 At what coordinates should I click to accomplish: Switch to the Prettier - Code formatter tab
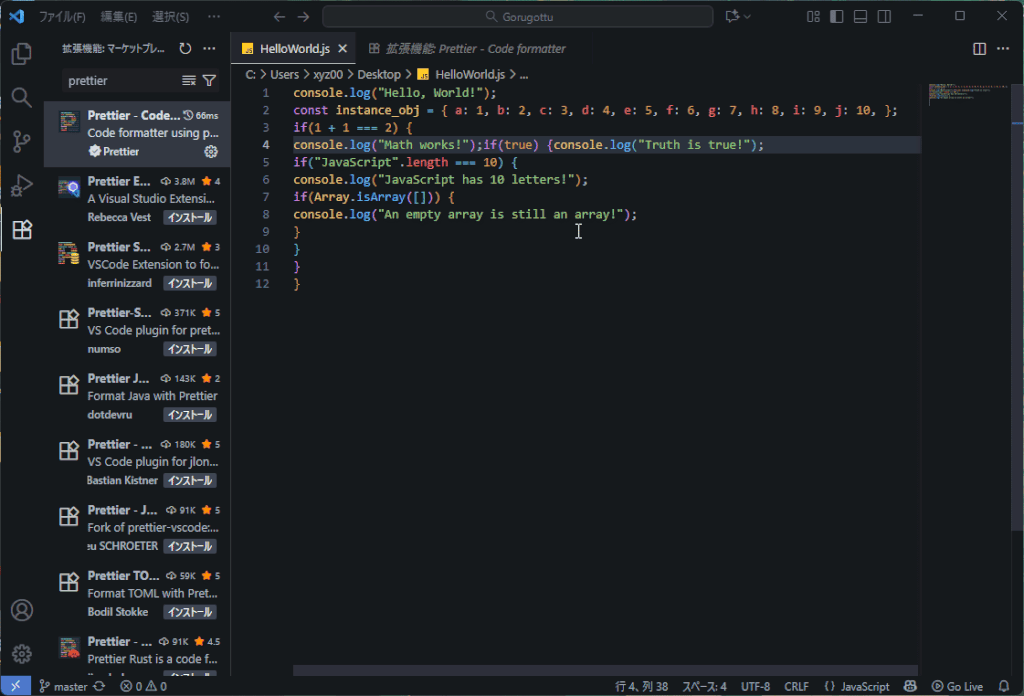click(468, 48)
